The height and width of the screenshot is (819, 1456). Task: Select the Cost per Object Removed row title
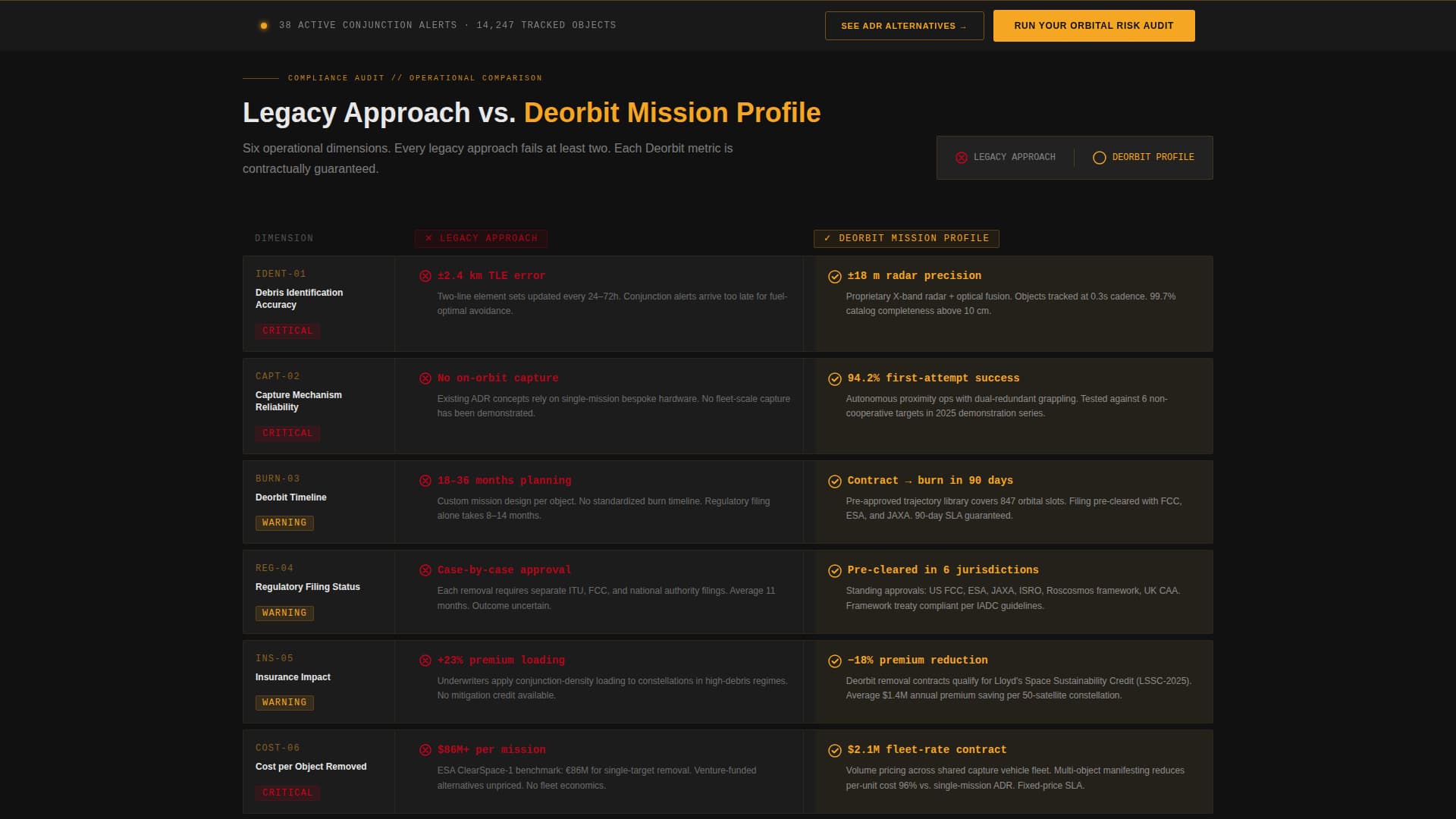tap(311, 767)
